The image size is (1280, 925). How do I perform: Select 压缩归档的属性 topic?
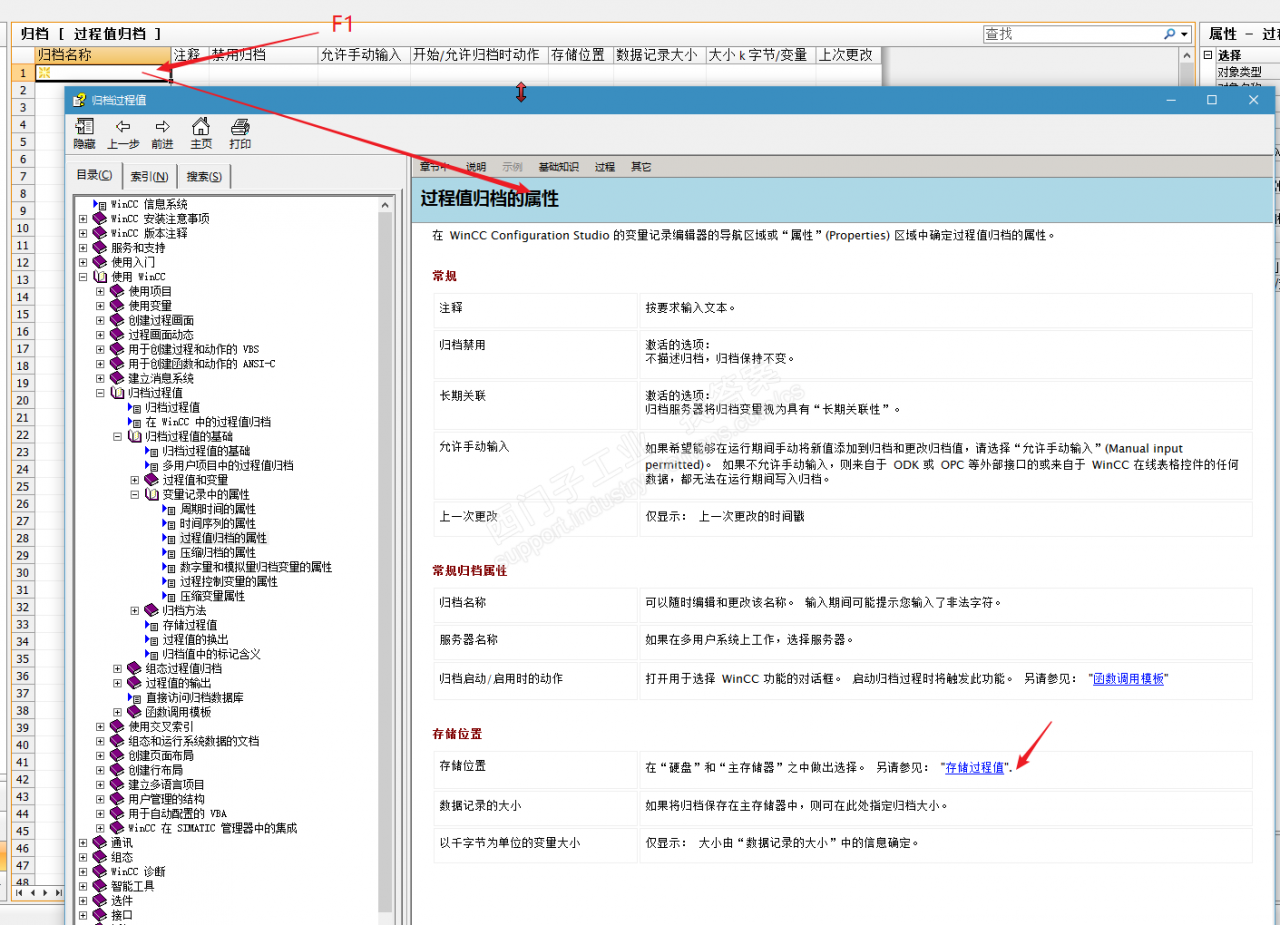(x=218, y=553)
